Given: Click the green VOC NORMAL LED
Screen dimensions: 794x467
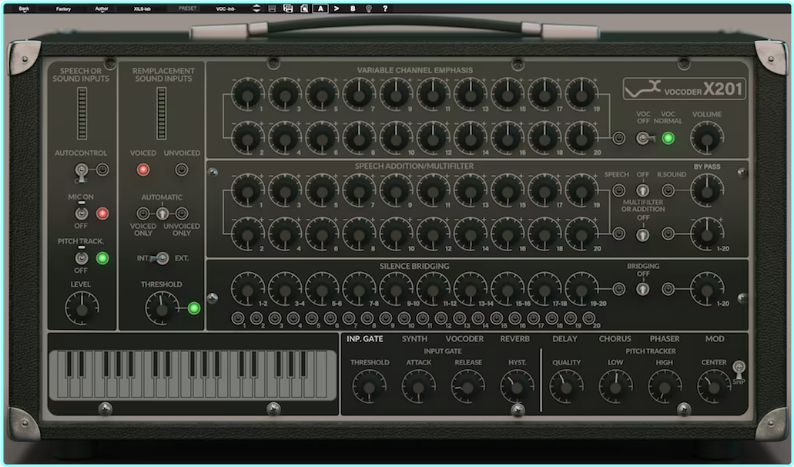Looking at the screenshot, I should coord(668,138).
